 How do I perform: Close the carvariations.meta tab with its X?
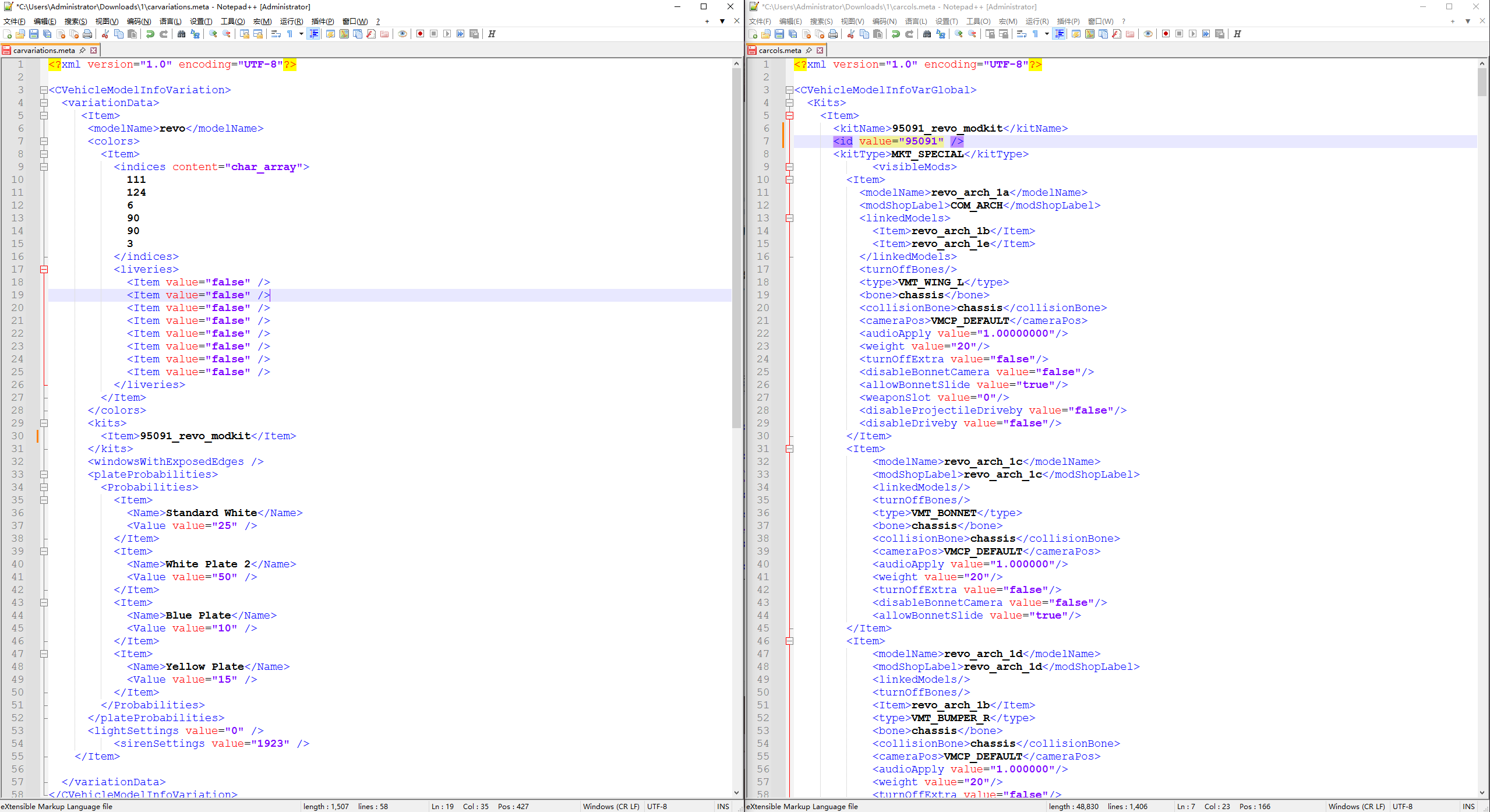click(x=93, y=50)
